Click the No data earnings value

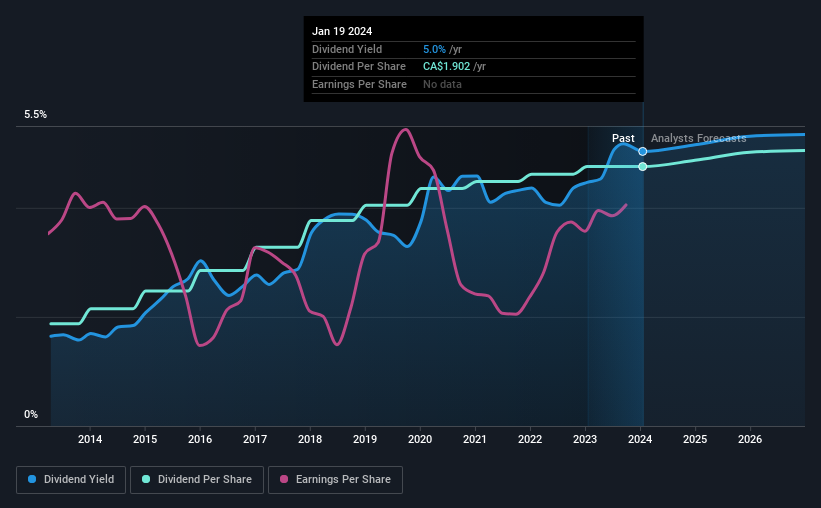point(442,84)
